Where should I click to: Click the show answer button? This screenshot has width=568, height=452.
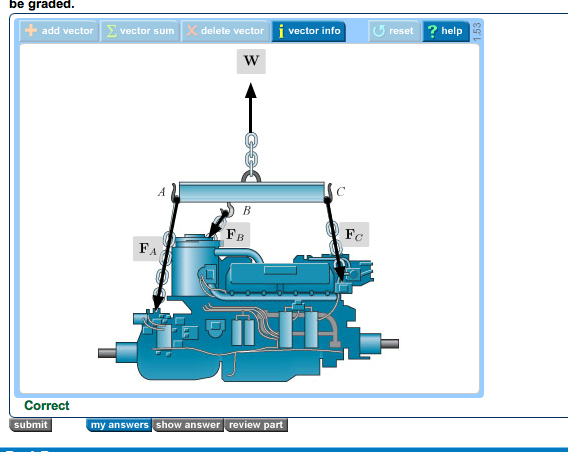pos(188,424)
